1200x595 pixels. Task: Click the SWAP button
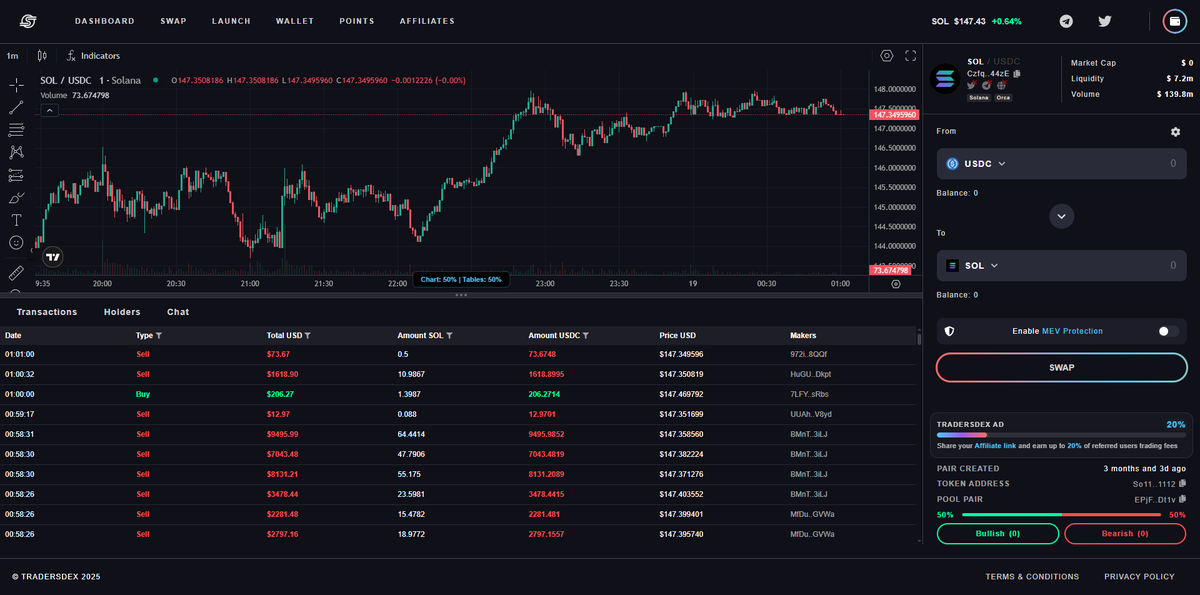click(1062, 367)
